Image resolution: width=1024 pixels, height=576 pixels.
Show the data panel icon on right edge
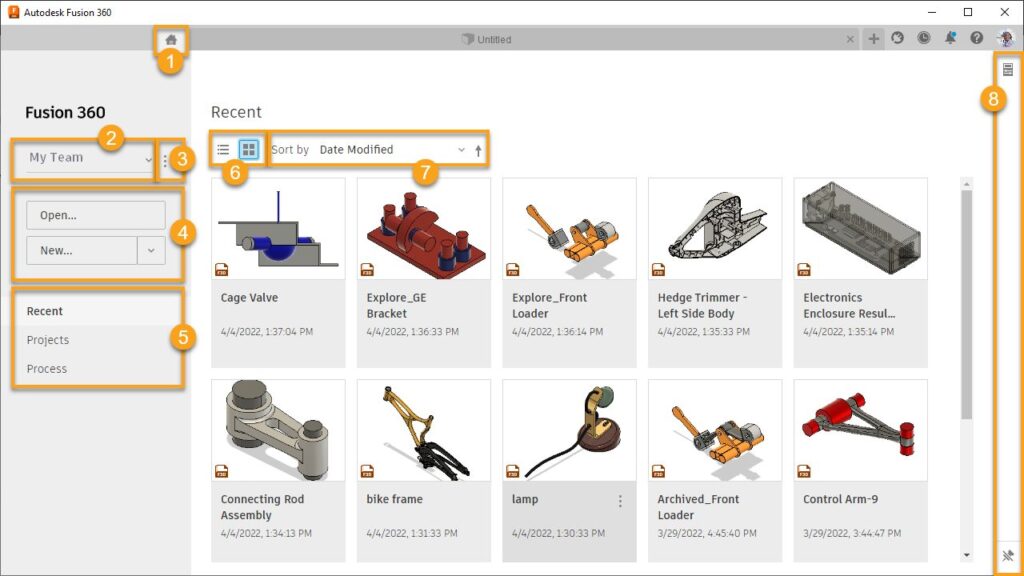[x=1009, y=68]
